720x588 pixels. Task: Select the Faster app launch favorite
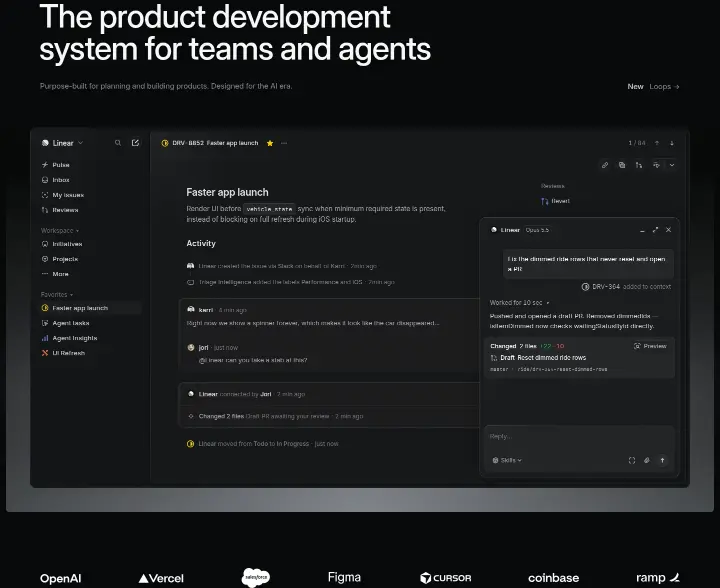(90, 308)
